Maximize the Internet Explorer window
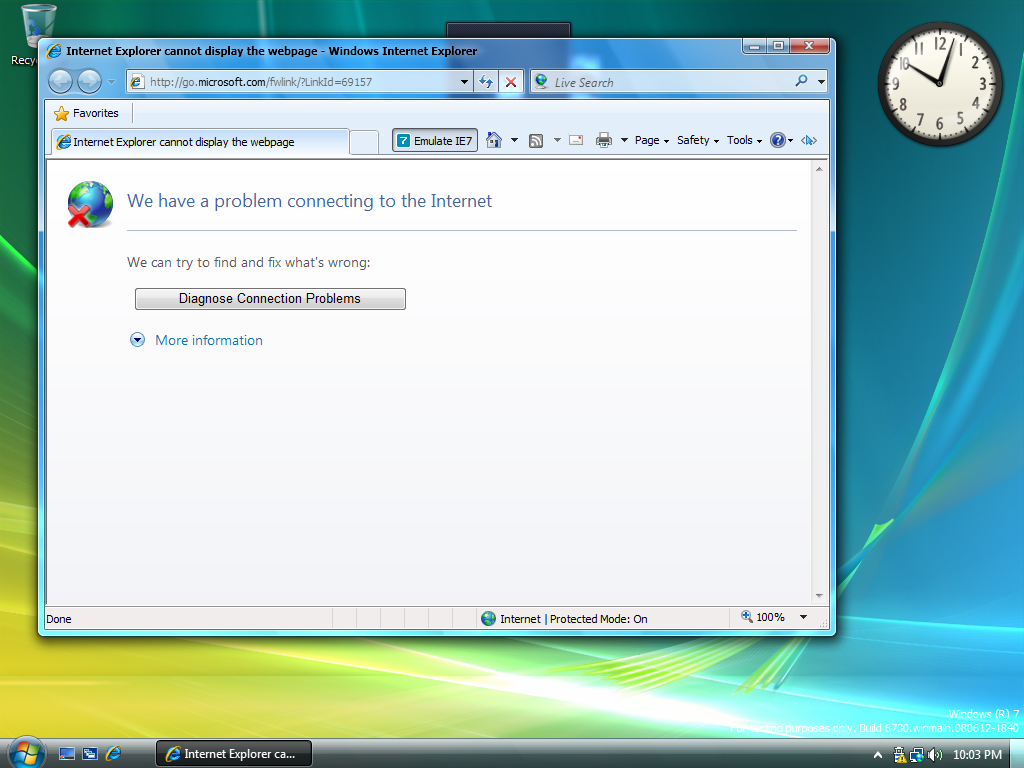1024x768 pixels. 778,46
